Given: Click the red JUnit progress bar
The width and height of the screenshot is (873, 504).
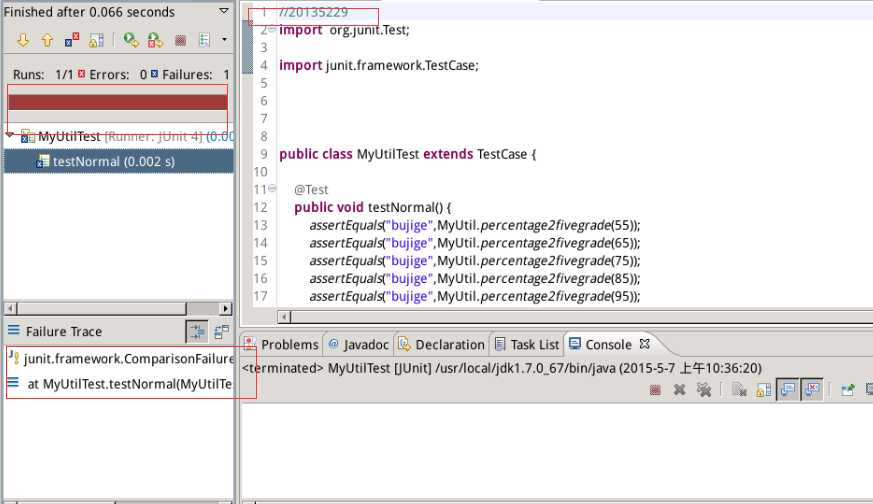Looking at the screenshot, I should (118, 102).
